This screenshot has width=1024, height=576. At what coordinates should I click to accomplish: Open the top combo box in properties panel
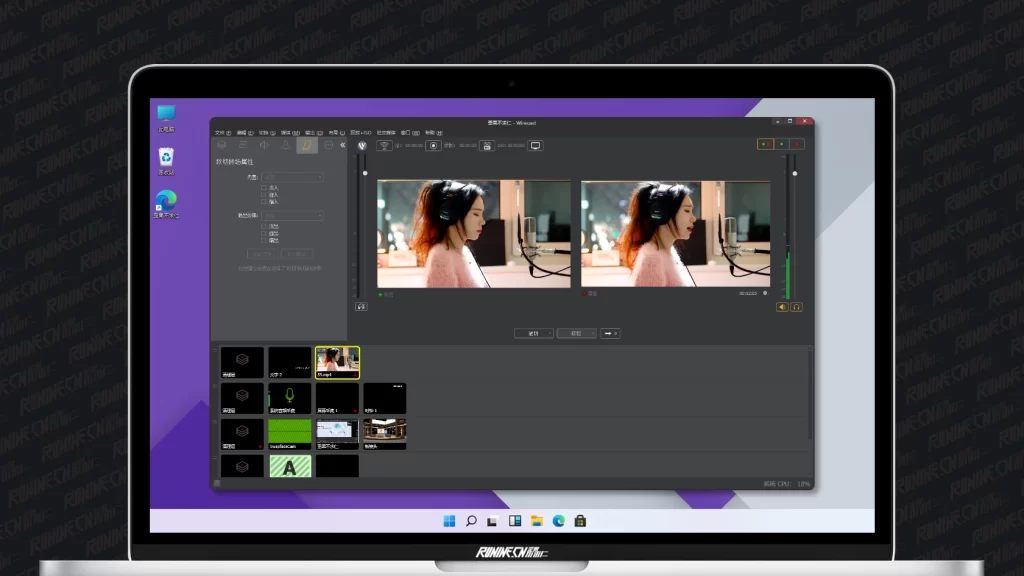pos(292,178)
